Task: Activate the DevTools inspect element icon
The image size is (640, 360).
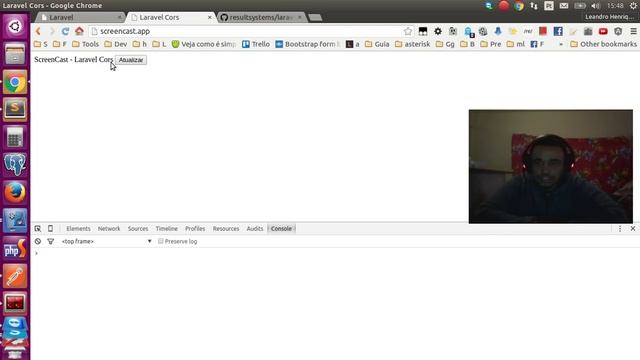Action: (38, 229)
